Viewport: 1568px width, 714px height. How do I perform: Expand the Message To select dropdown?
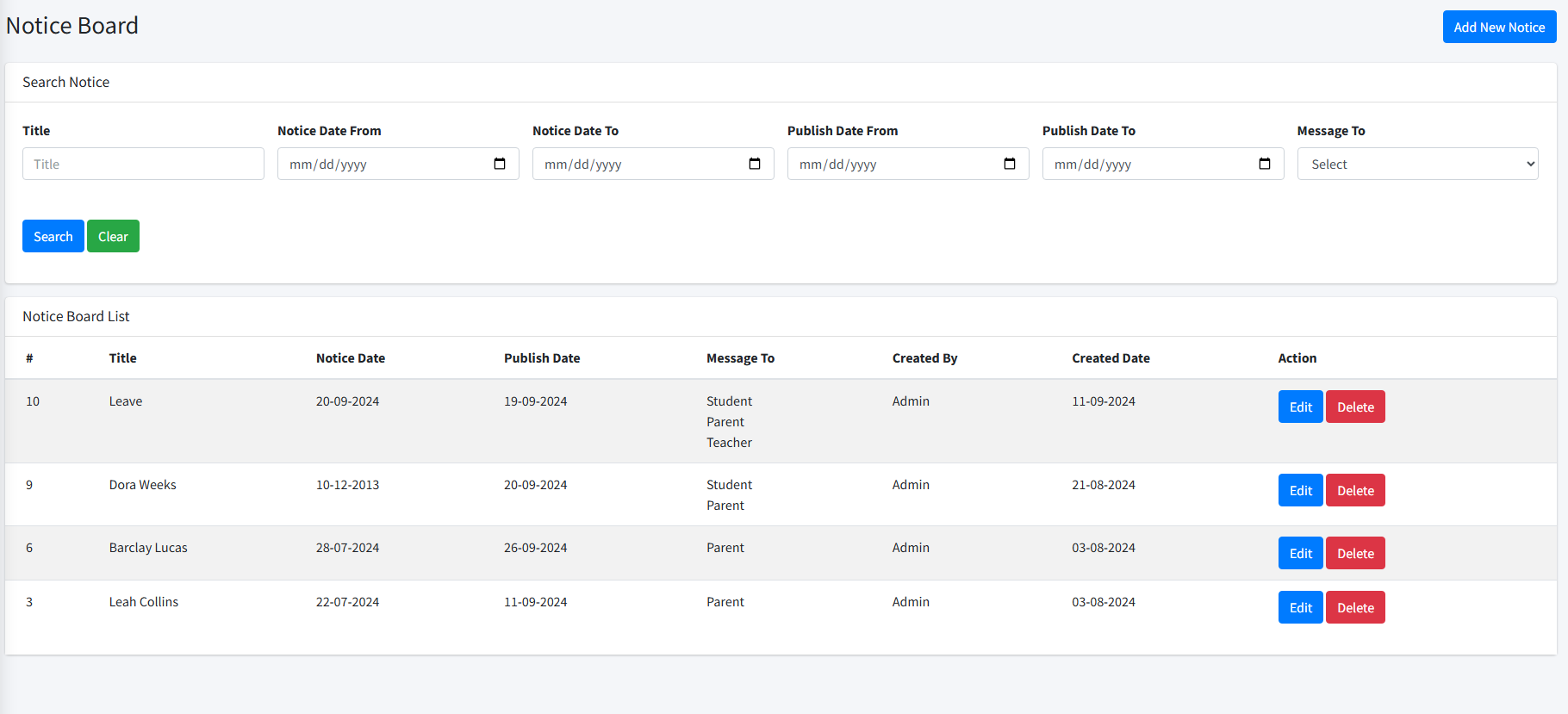[x=1417, y=164]
